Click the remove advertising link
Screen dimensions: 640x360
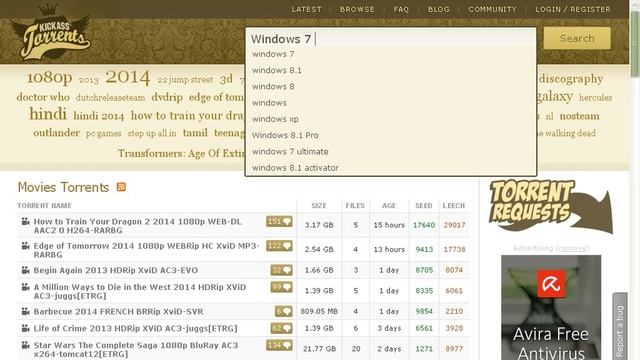pos(573,248)
